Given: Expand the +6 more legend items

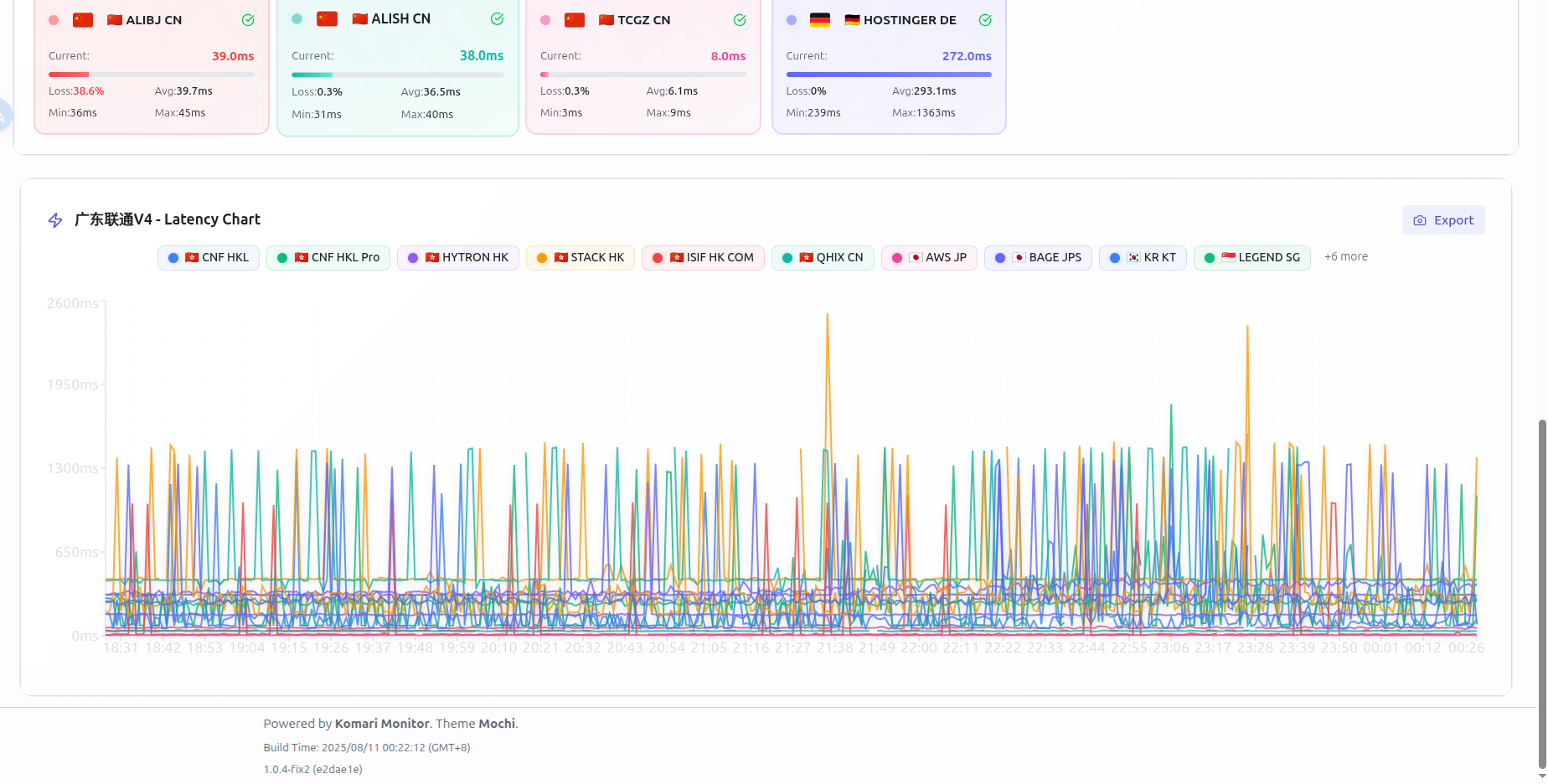Looking at the screenshot, I should coord(1345,257).
